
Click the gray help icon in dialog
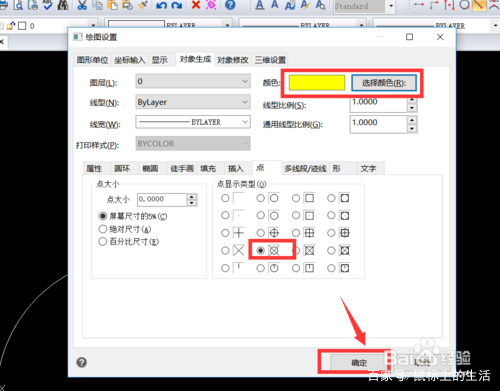point(82,362)
